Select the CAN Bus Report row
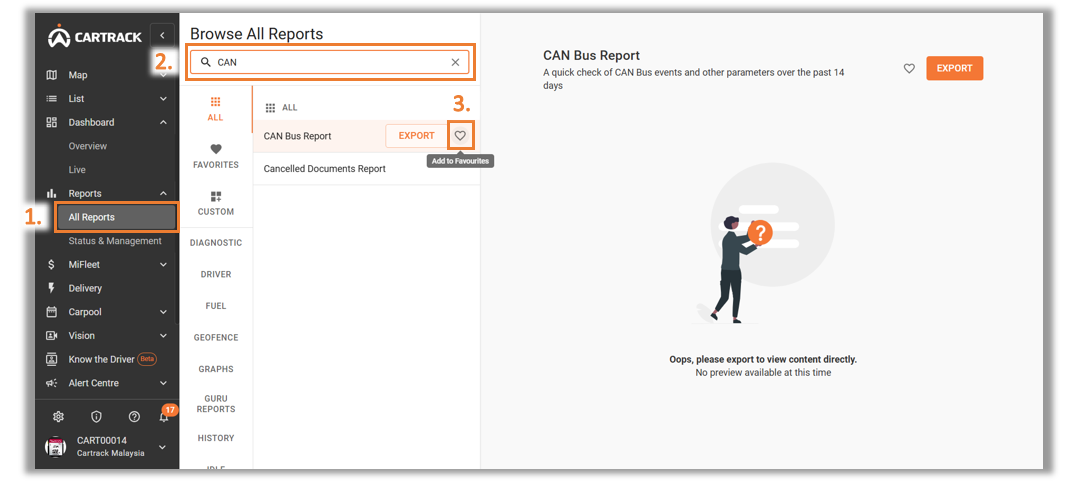 pyautogui.click(x=366, y=136)
